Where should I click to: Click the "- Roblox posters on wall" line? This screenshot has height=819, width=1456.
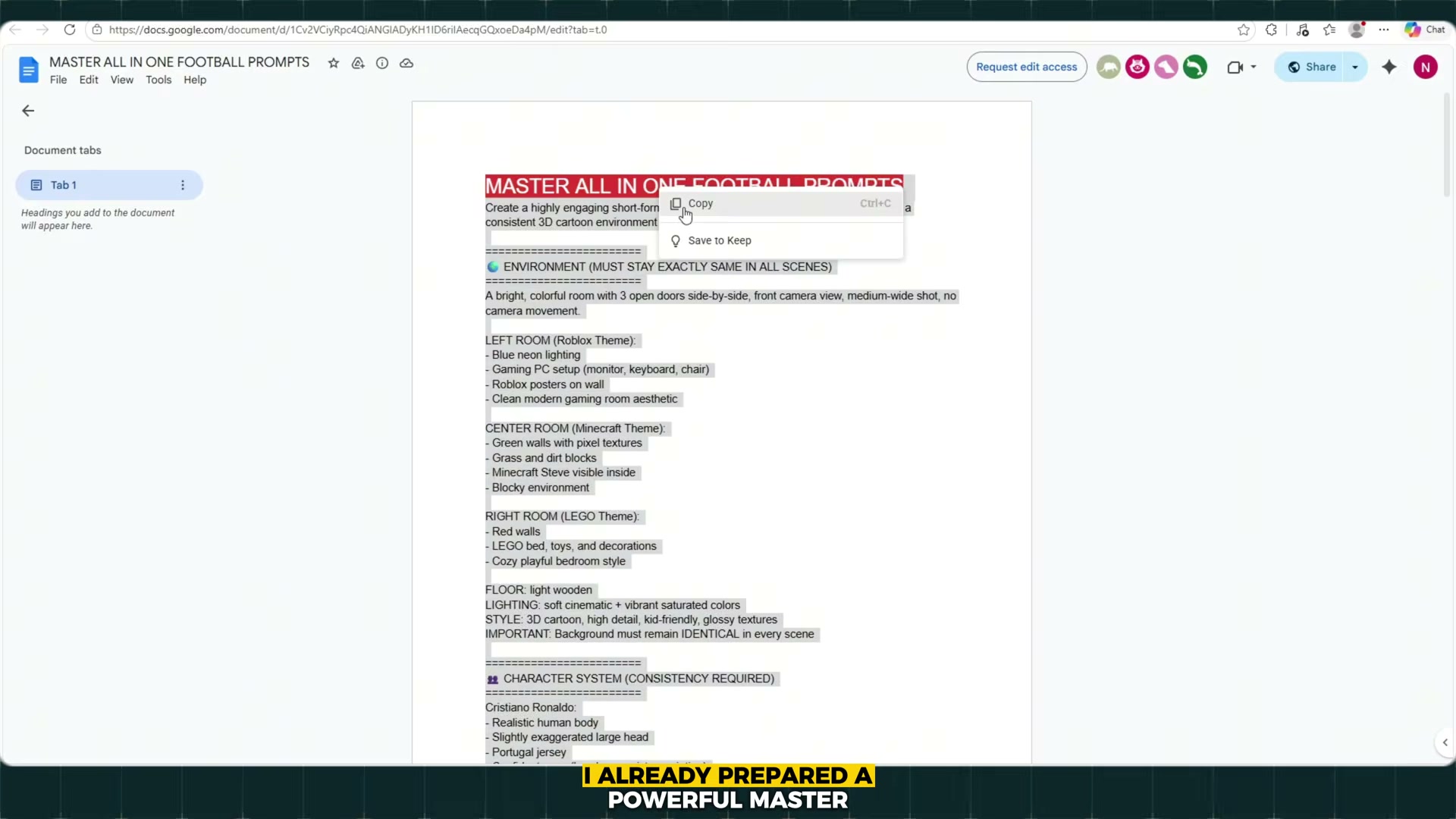pos(545,384)
